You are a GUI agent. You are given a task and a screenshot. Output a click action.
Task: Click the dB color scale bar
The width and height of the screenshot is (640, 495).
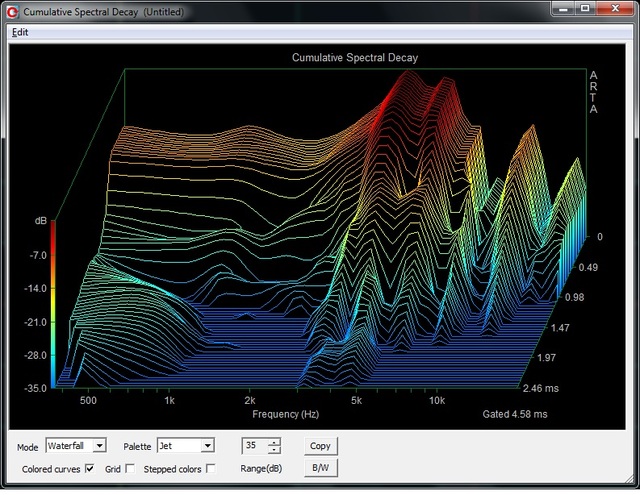click(53, 300)
